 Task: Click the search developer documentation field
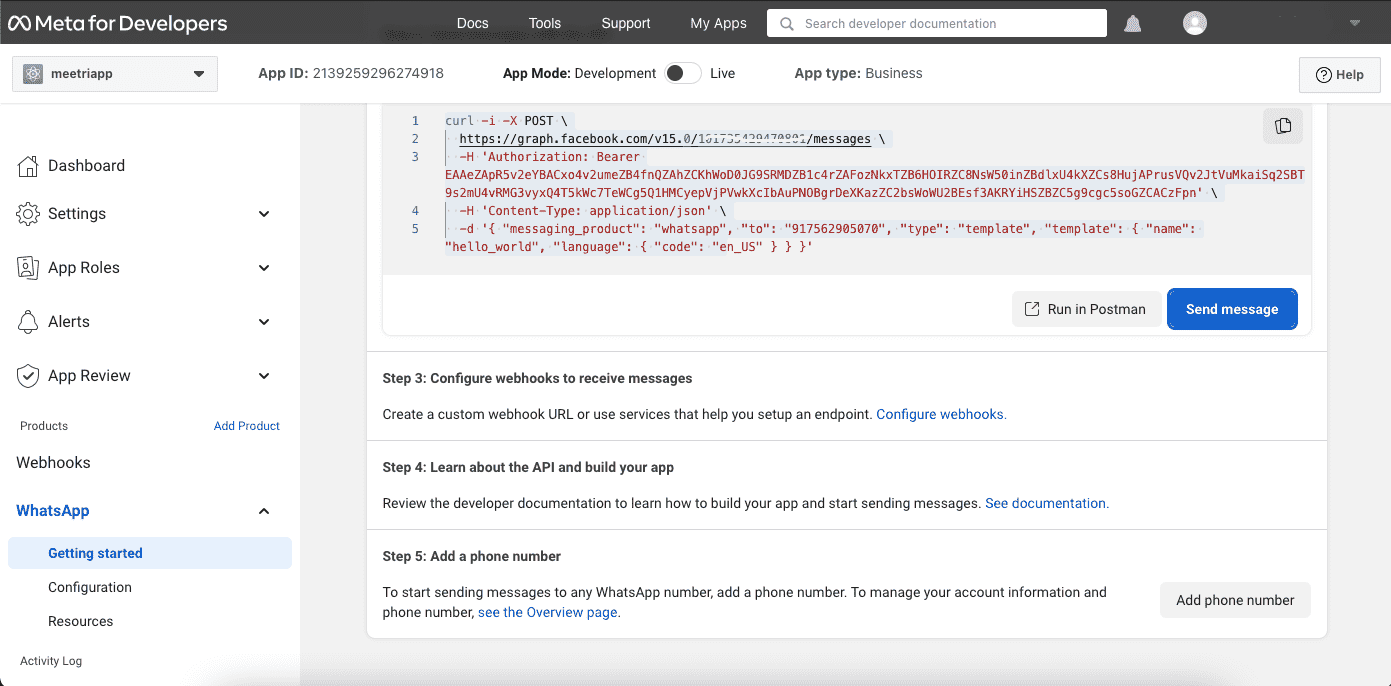937,23
